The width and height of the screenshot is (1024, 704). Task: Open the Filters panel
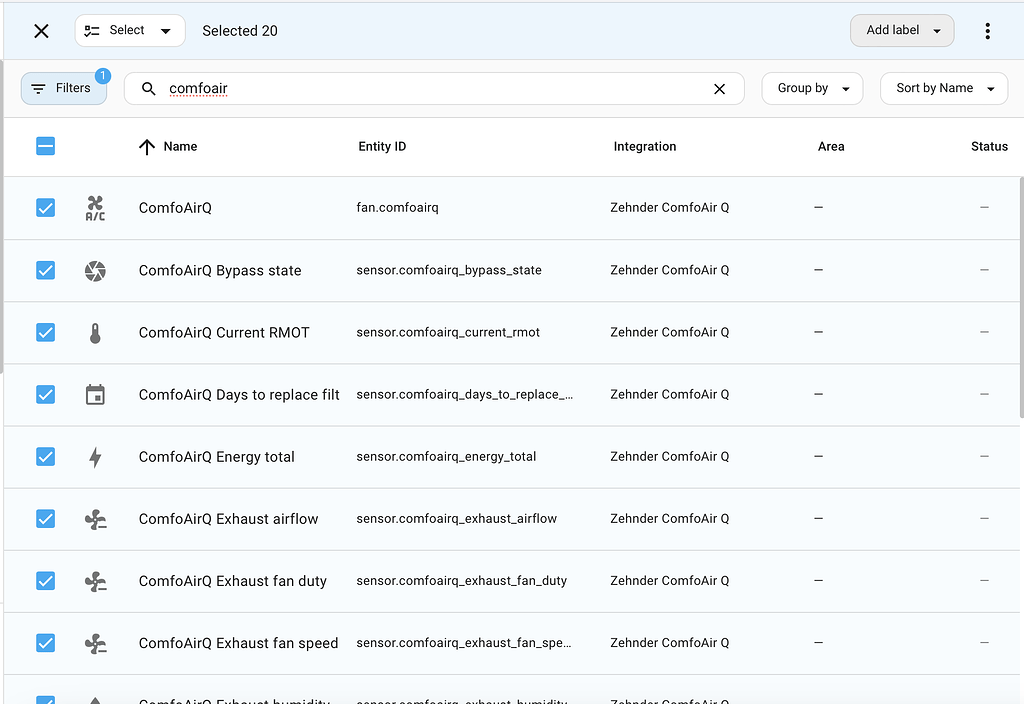point(63,88)
